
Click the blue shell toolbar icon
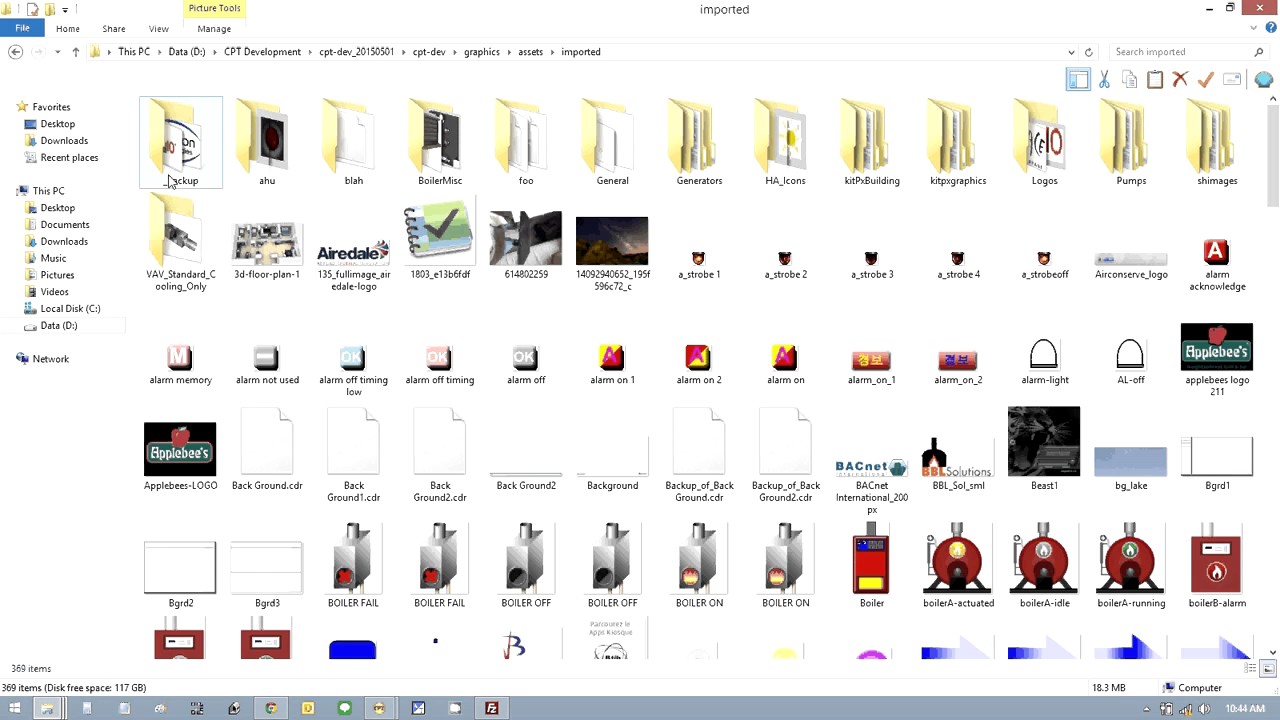point(1263,80)
